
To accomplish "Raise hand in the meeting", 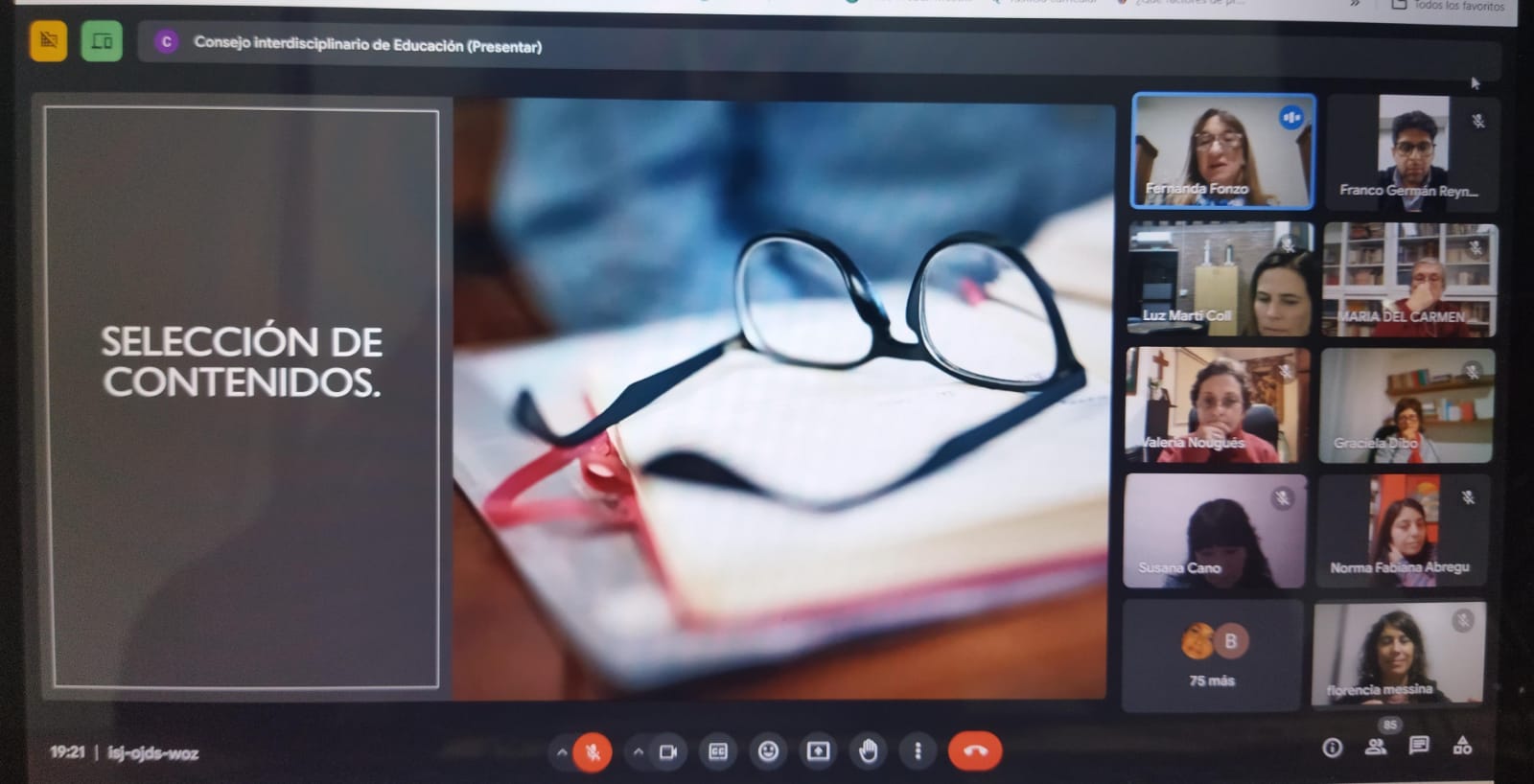I will [x=868, y=751].
